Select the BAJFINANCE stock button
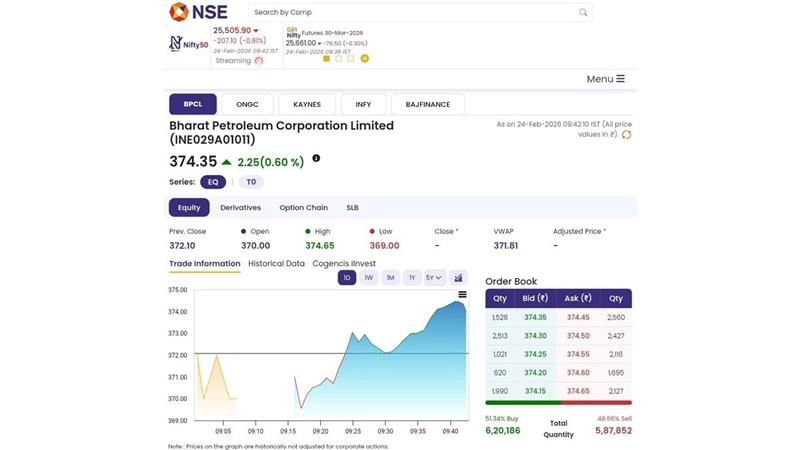Image resolution: width=800 pixels, height=450 pixels. 427,104
